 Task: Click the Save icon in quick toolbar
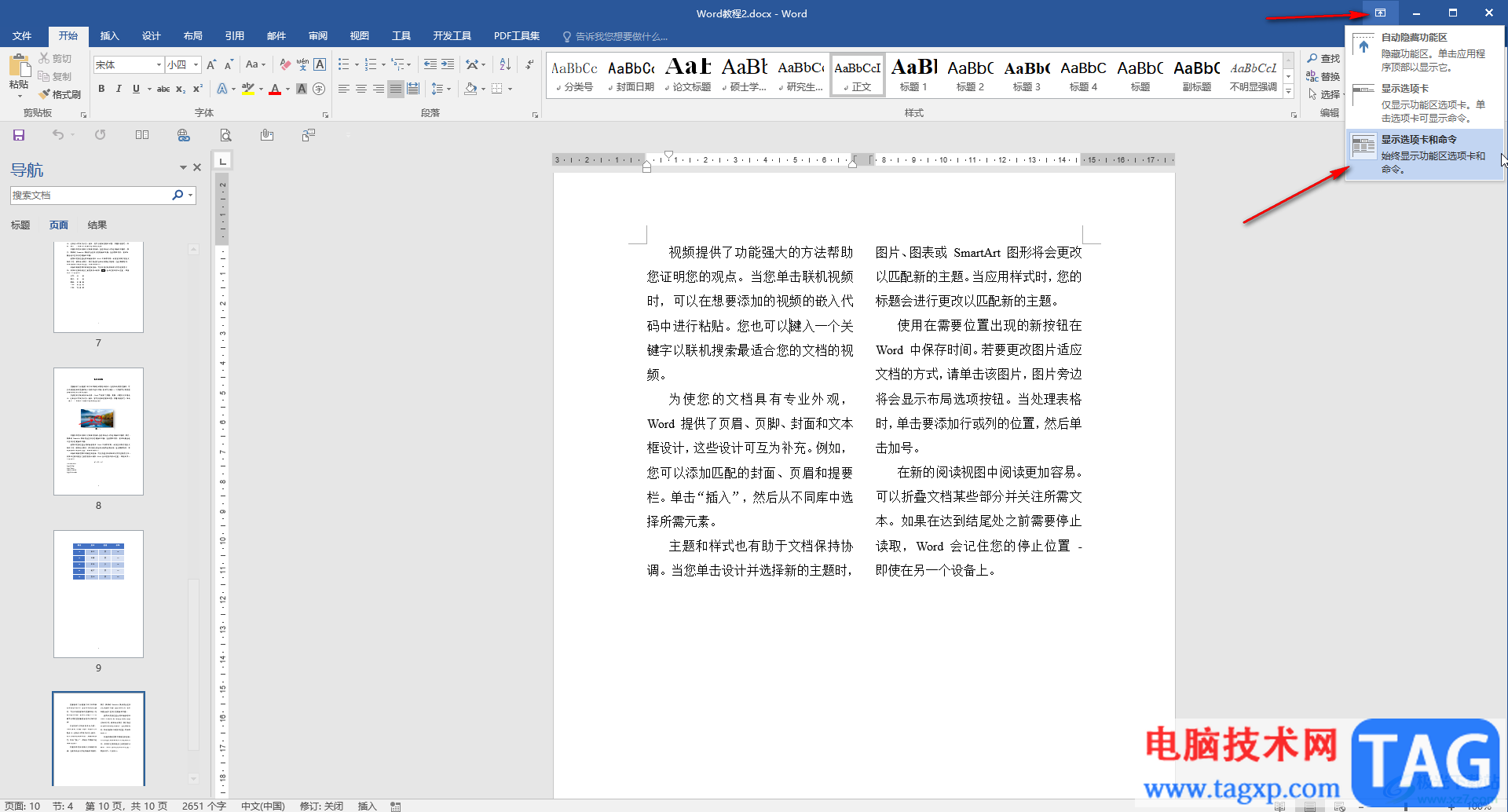[19, 135]
